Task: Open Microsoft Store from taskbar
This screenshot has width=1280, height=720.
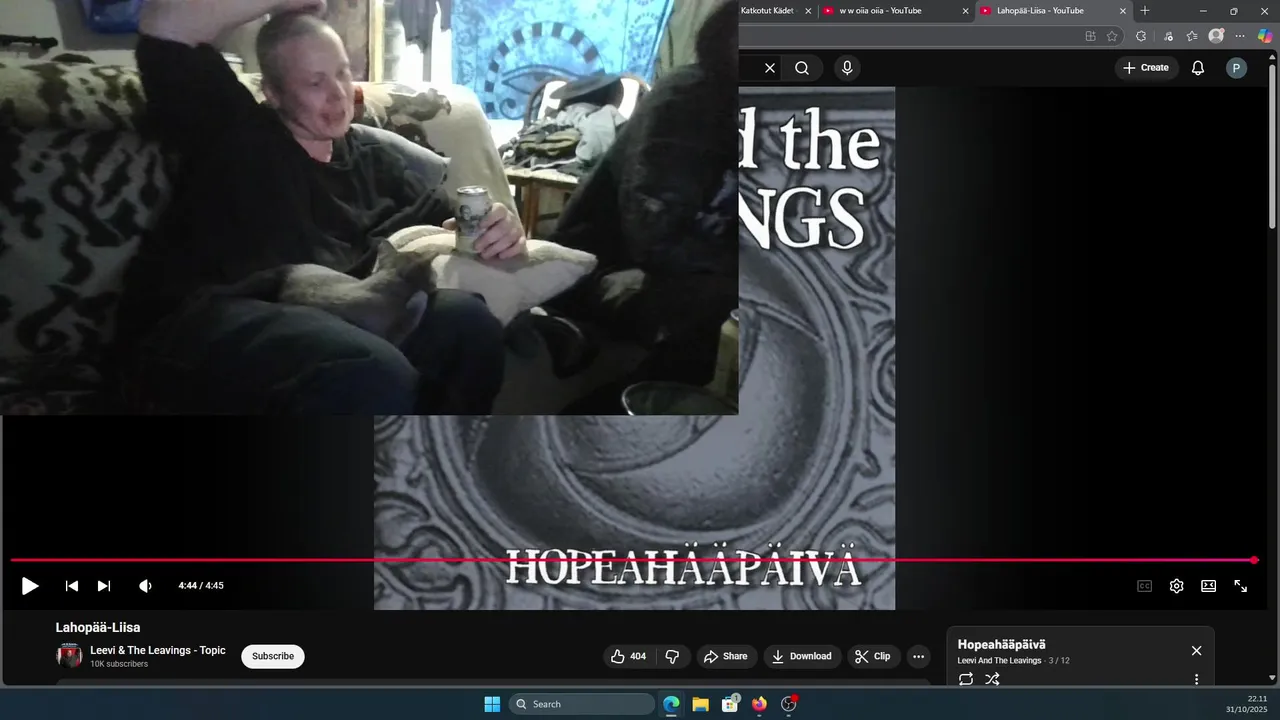Action: 730,704
